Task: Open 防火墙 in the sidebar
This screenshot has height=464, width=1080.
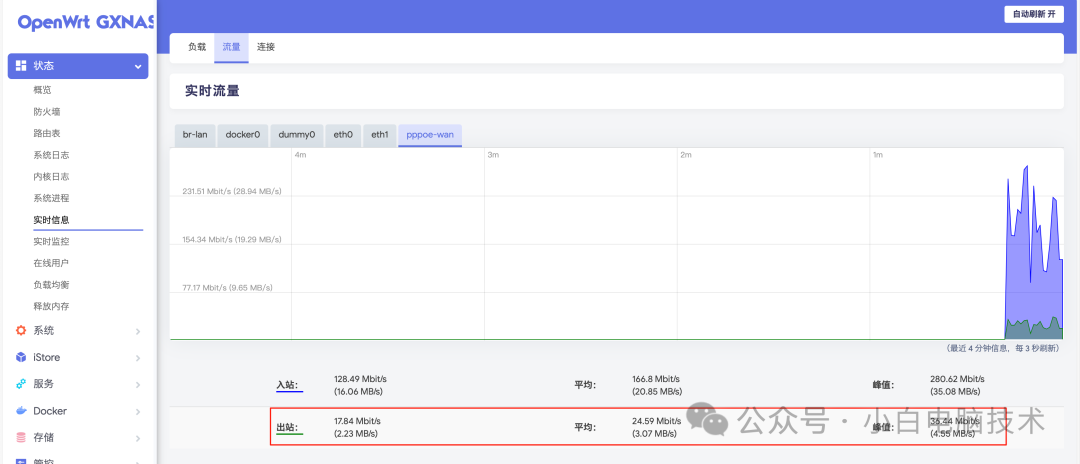Action: (47, 112)
